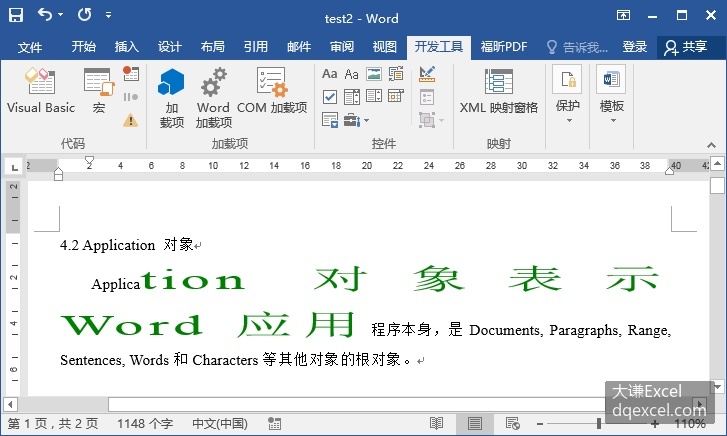Viewport: 727px width, 436px height.
Task: Click the first line indent marker on ruler
Action: coord(89,161)
